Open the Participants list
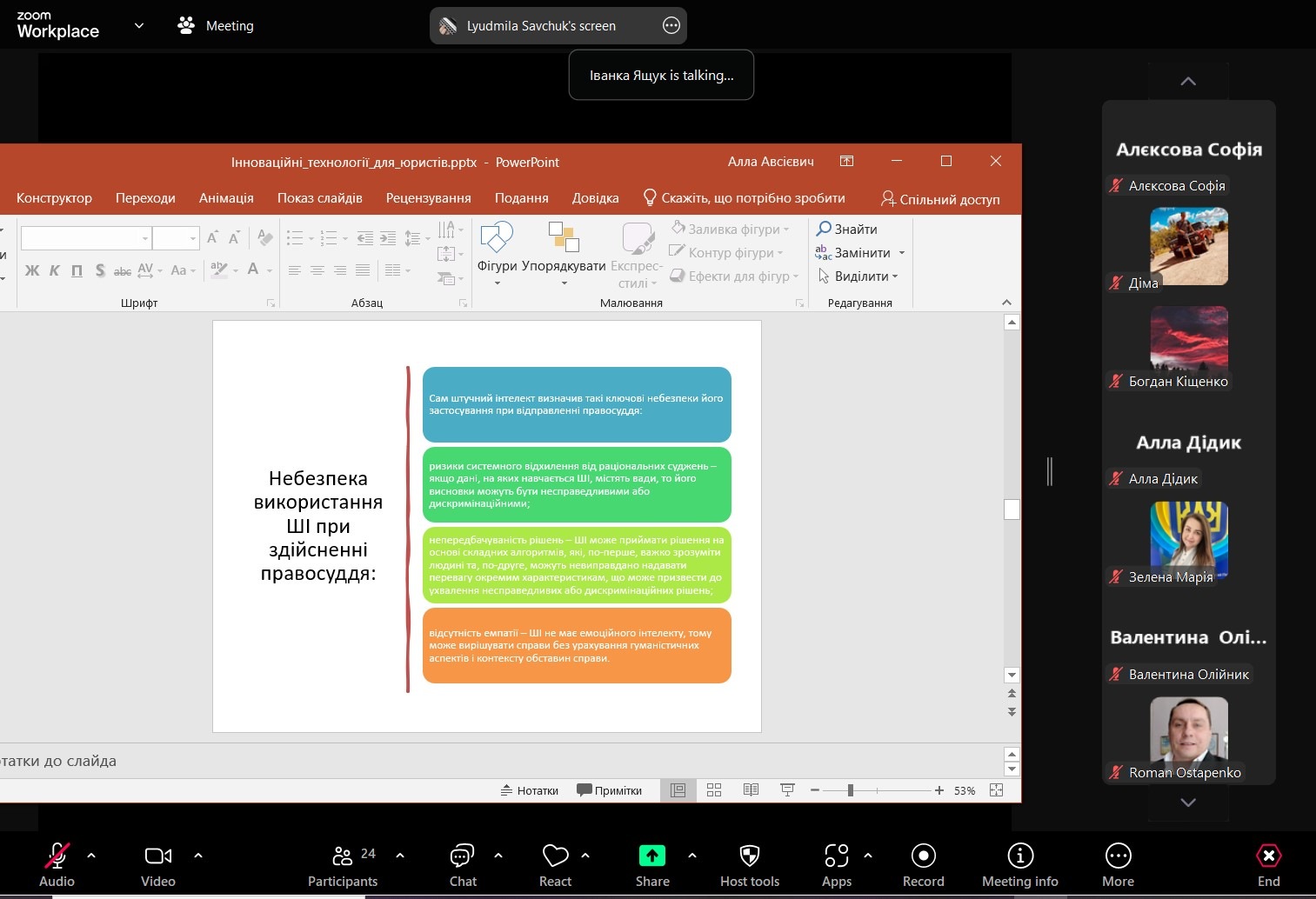Screen dimensions: 1316x899 [x=343, y=856]
